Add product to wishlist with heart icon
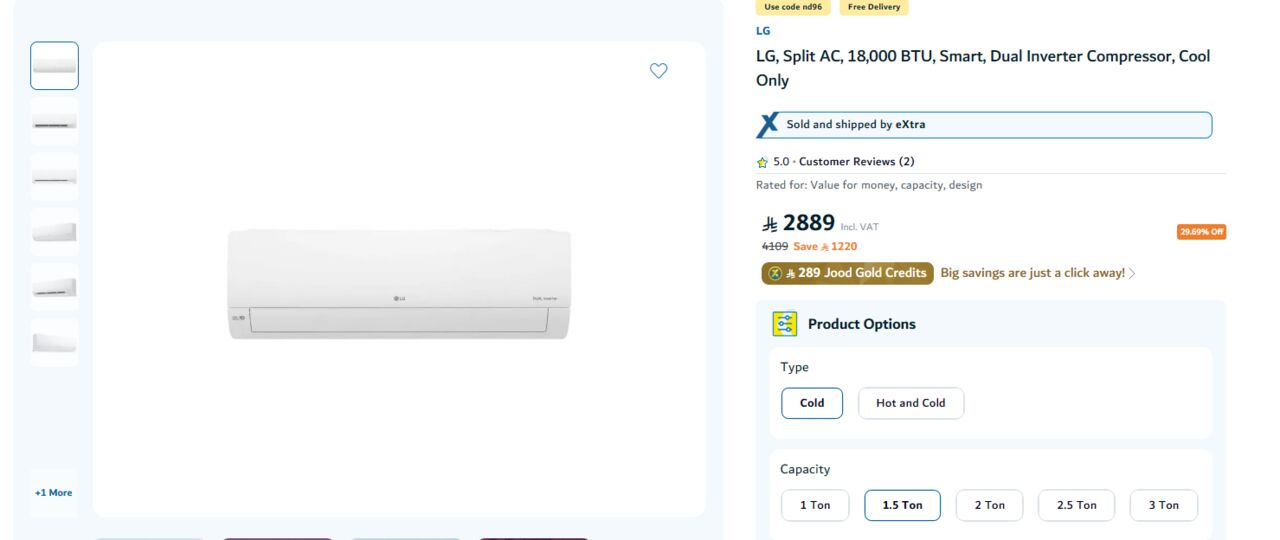This screenshot has width=1280, height=540. (x=658, y=71)
